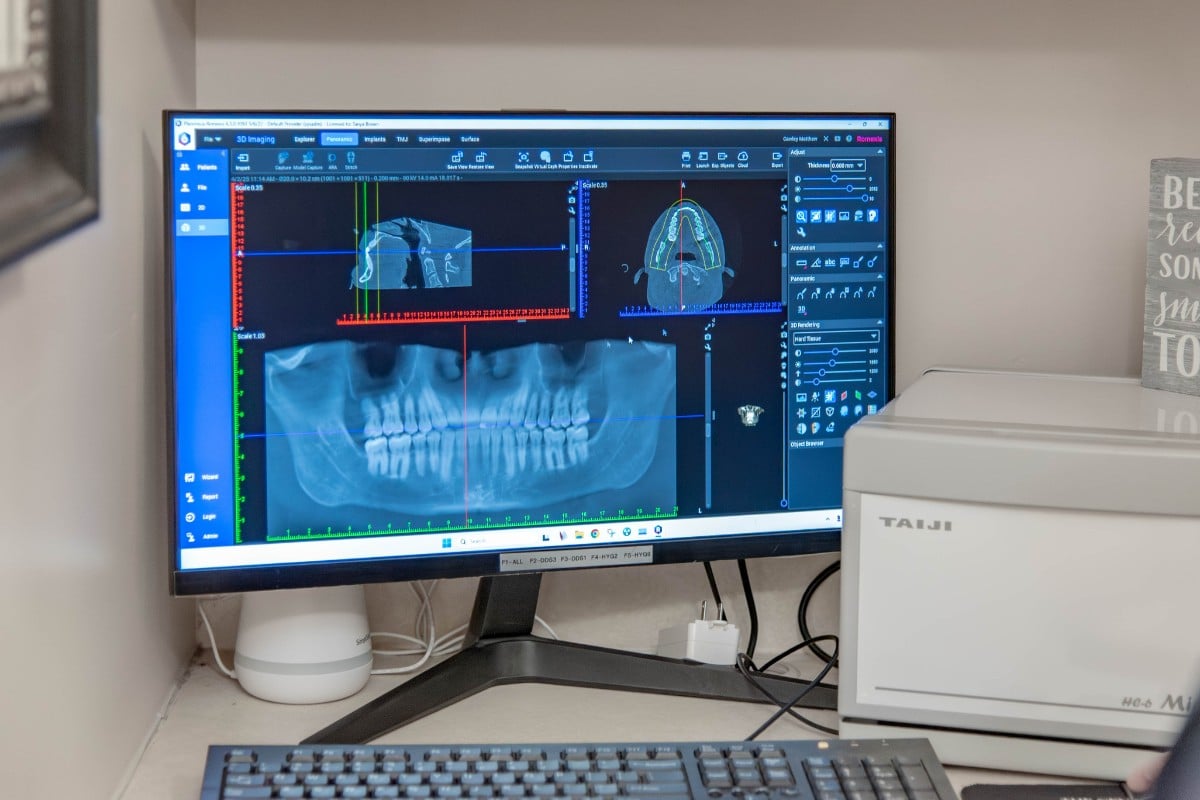Adjust the first slider in the Adjust panel

click(834, 179)
